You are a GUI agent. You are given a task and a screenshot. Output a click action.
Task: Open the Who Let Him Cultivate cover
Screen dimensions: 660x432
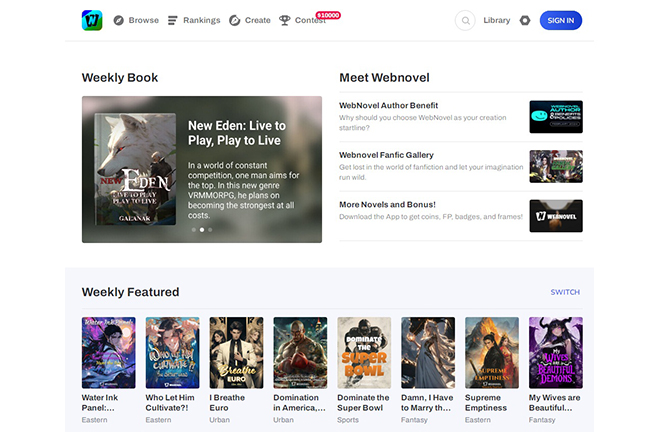coord(173,353)
